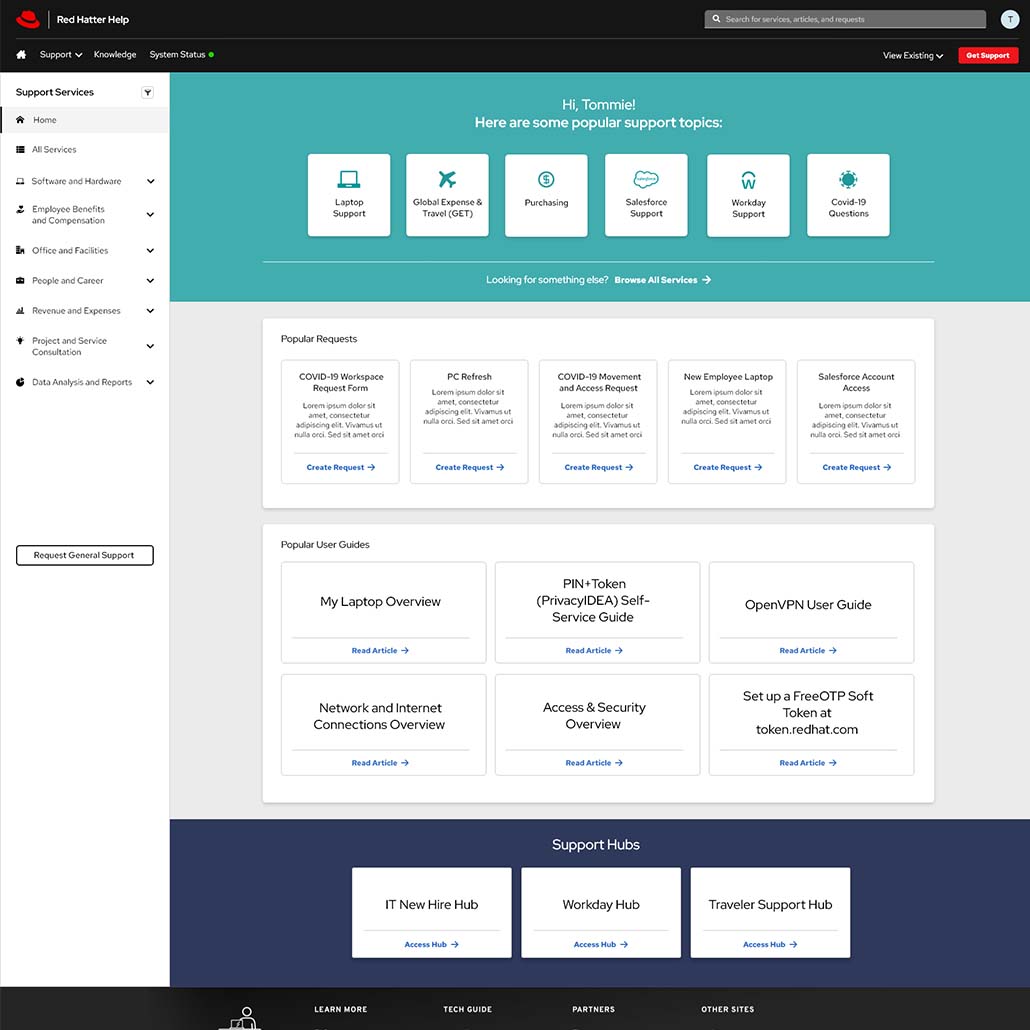
Task: Click the Data Analysis pie chart icon
Action: [20, 382]
